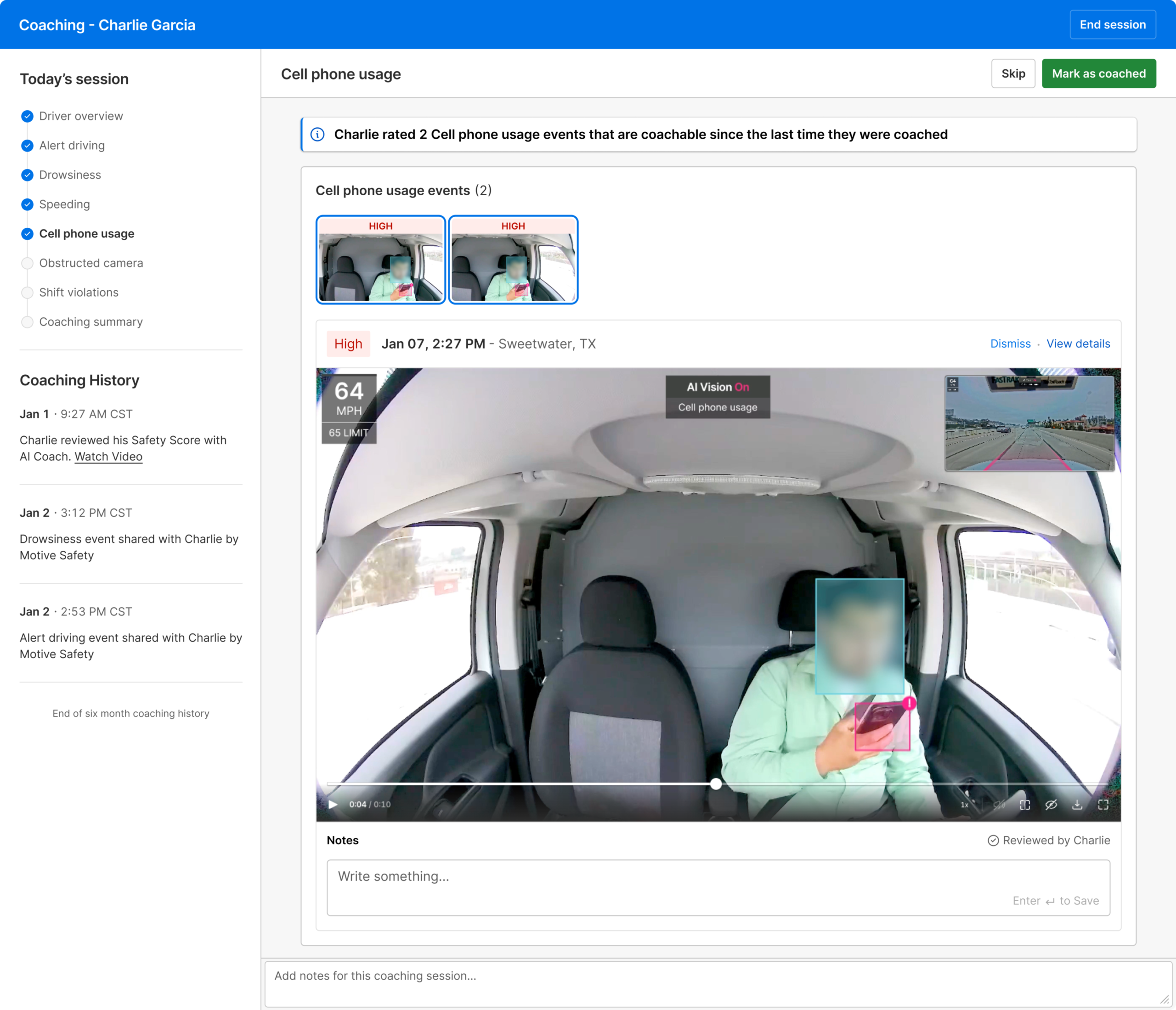Image resolution: width=1176 pixels, height=1010 pixels.
Task: Select the Obstructed camera step circle
Action: coord(27,263)
